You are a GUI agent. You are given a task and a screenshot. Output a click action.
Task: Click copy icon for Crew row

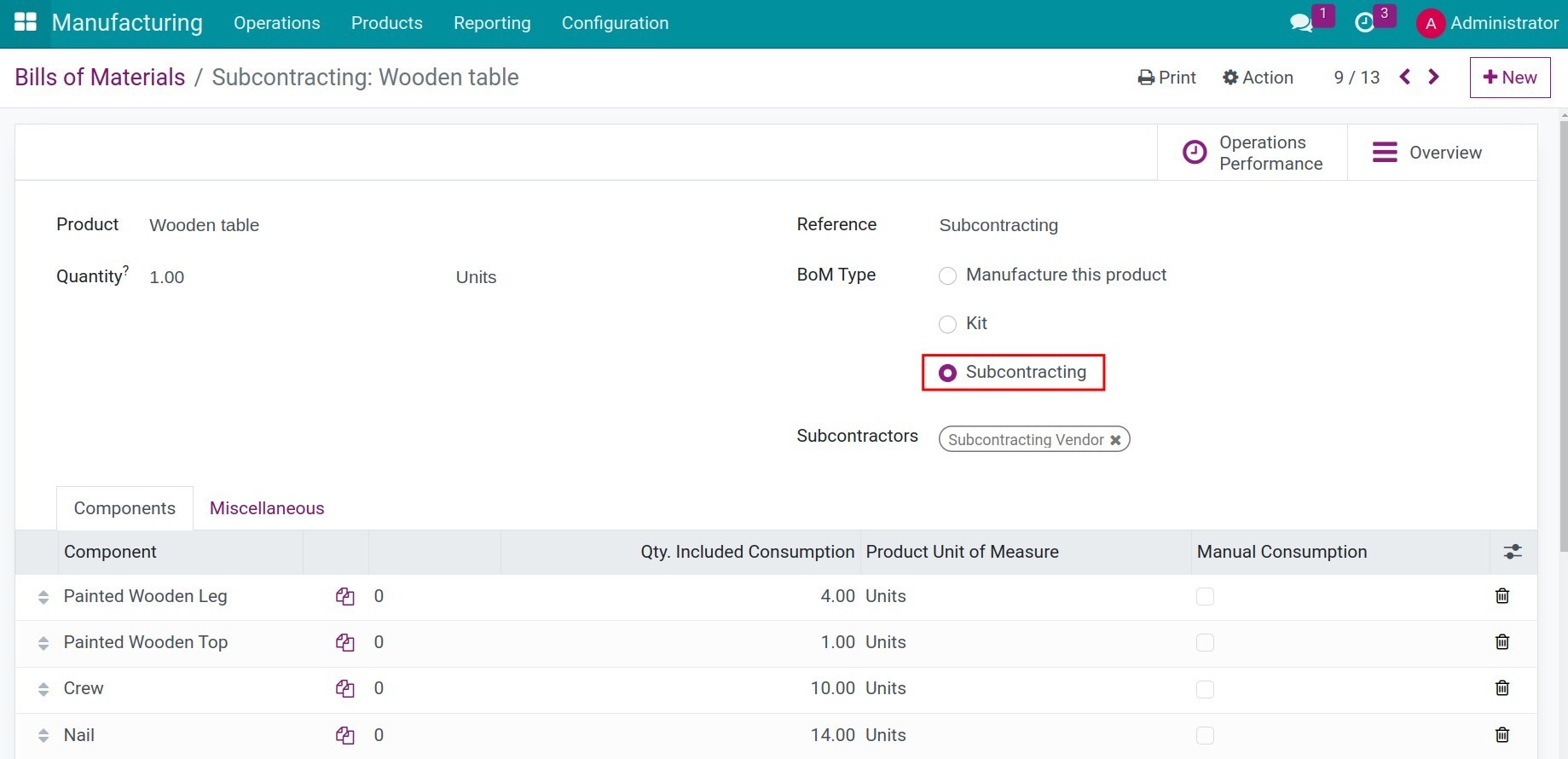point(344,689)
